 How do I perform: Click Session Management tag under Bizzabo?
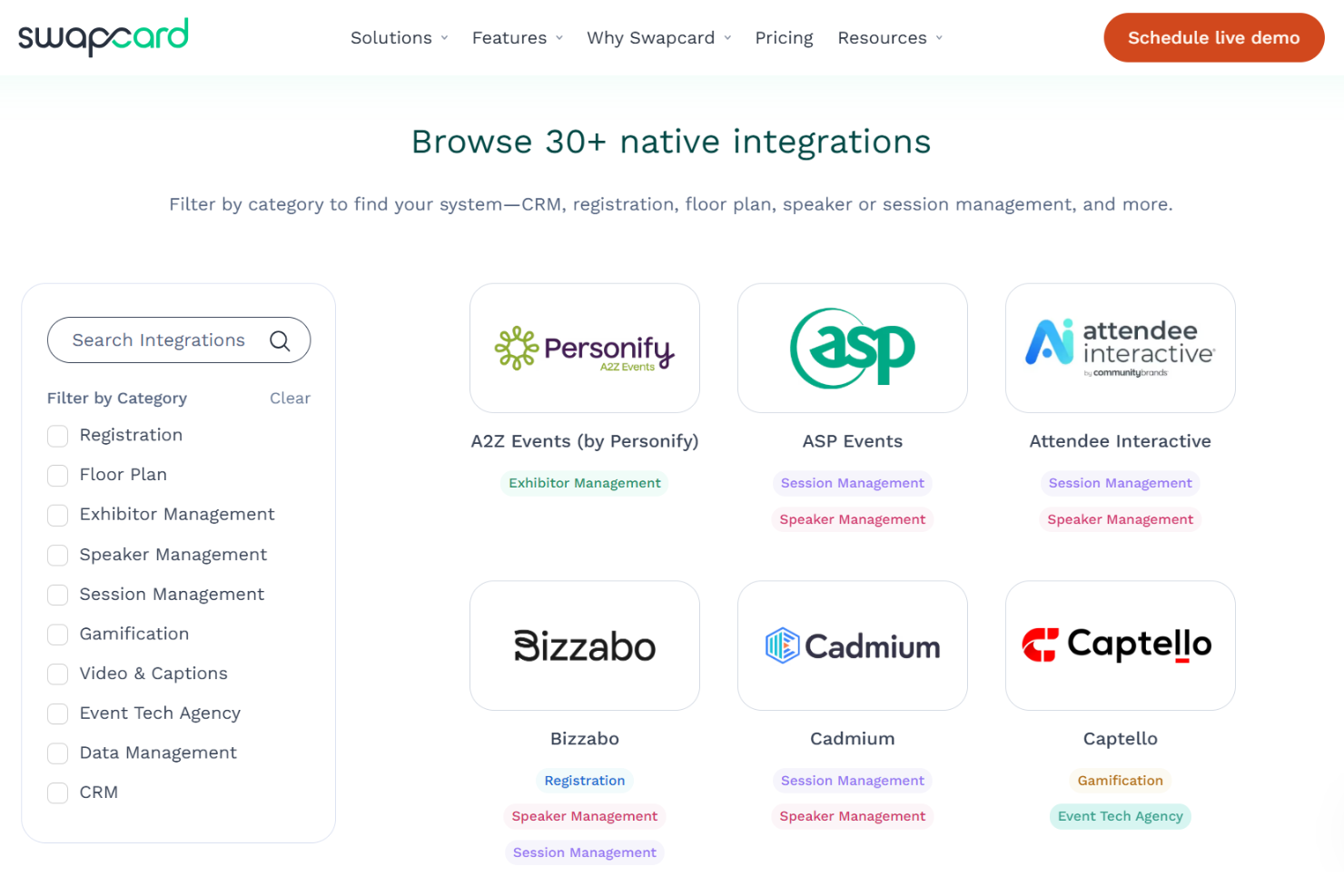[585, 852]
